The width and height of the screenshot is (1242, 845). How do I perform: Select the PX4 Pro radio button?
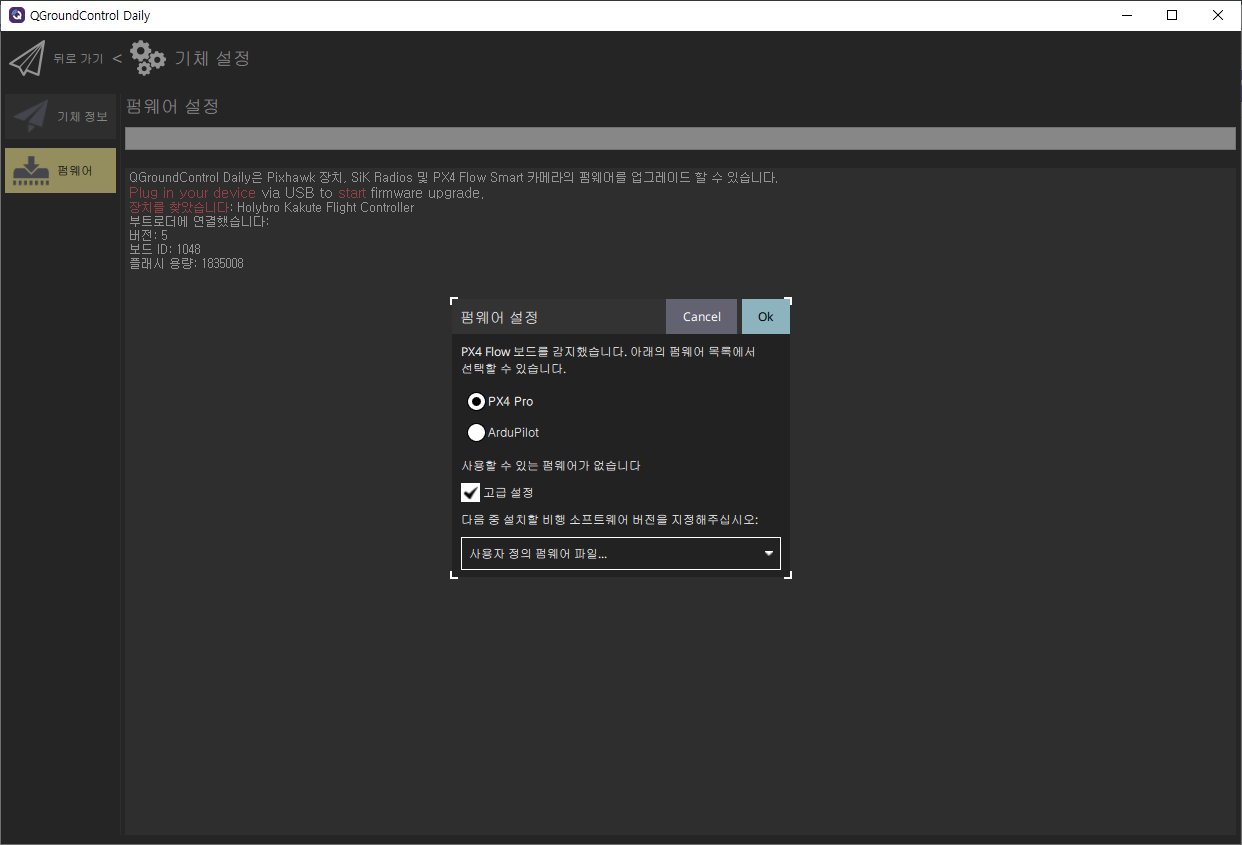point(477,401)
